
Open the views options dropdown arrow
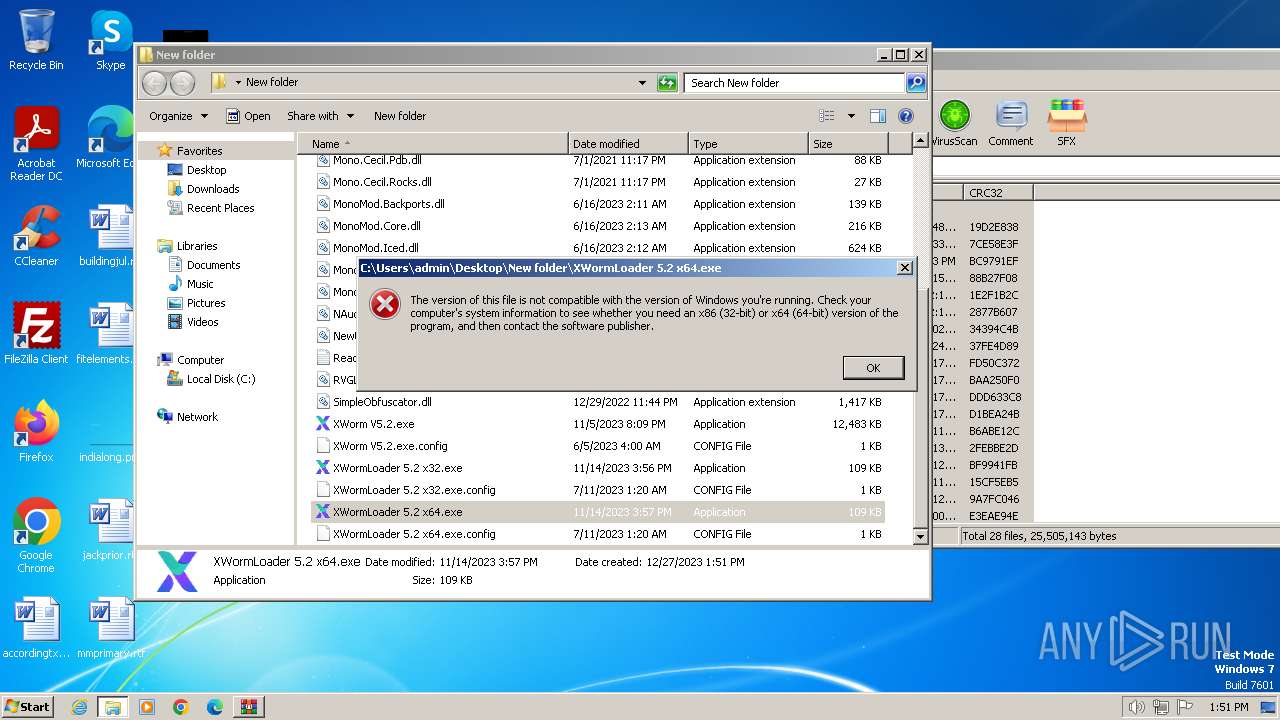851,116
